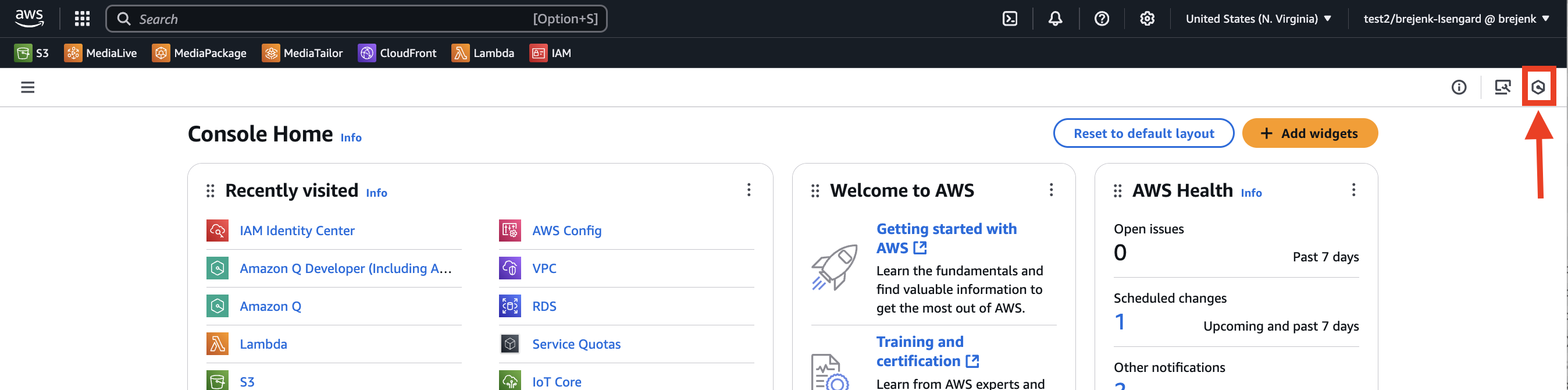This screenshot has height=390, width=1568.
Task: Open the CloudFront favorite shortcut
Action: pos(397,53)
